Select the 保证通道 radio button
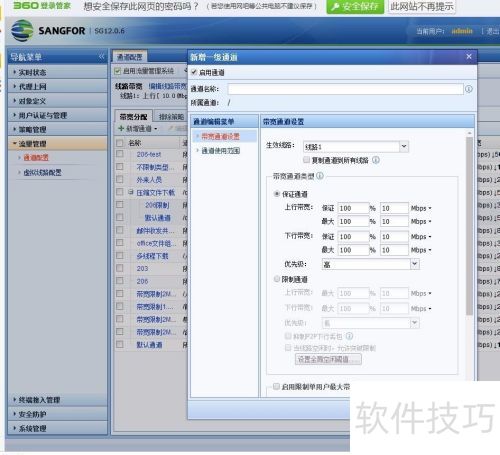 coord(276,194)
